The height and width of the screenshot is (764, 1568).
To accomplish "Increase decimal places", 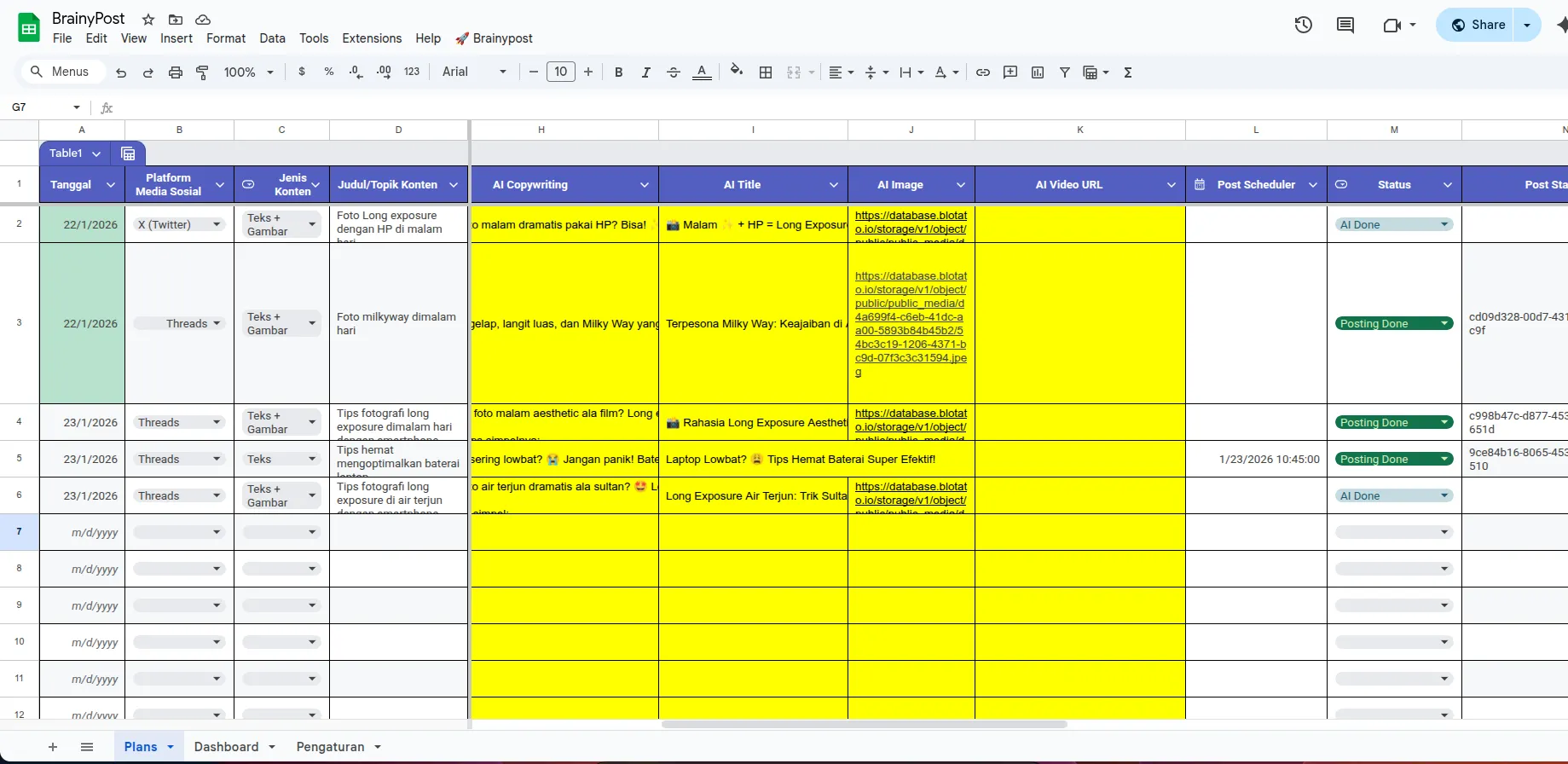I will 384,72.
